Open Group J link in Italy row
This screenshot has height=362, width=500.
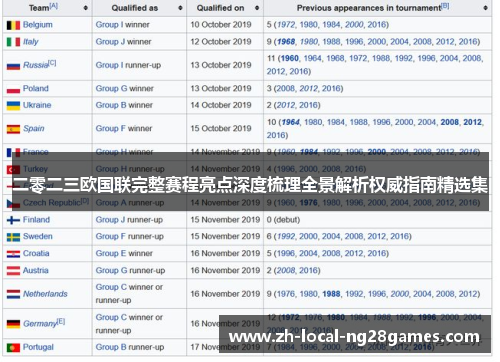point(110,42)
